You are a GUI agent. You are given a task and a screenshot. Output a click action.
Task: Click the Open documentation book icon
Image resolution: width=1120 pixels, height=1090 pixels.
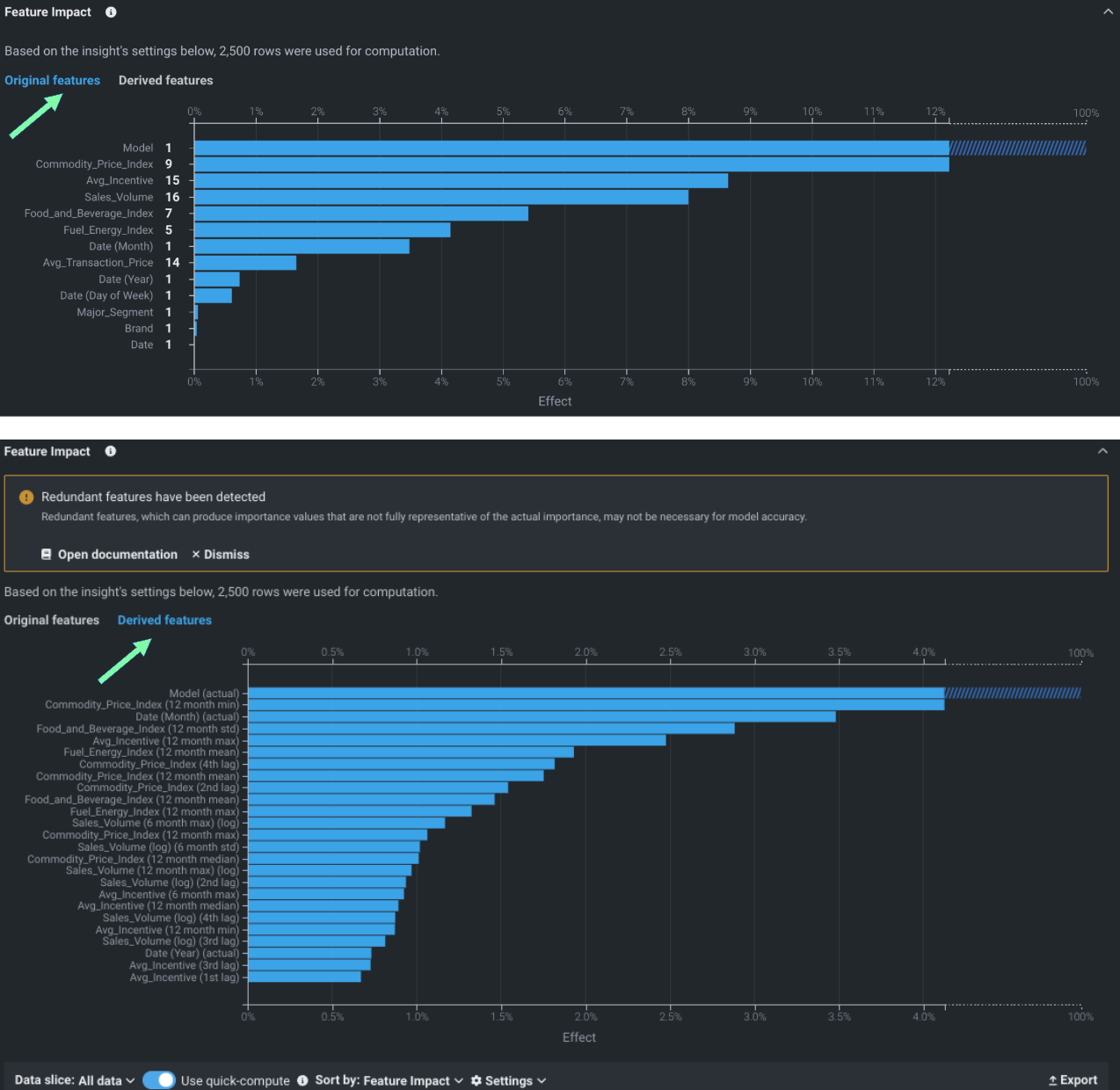[x=47, y=555]
